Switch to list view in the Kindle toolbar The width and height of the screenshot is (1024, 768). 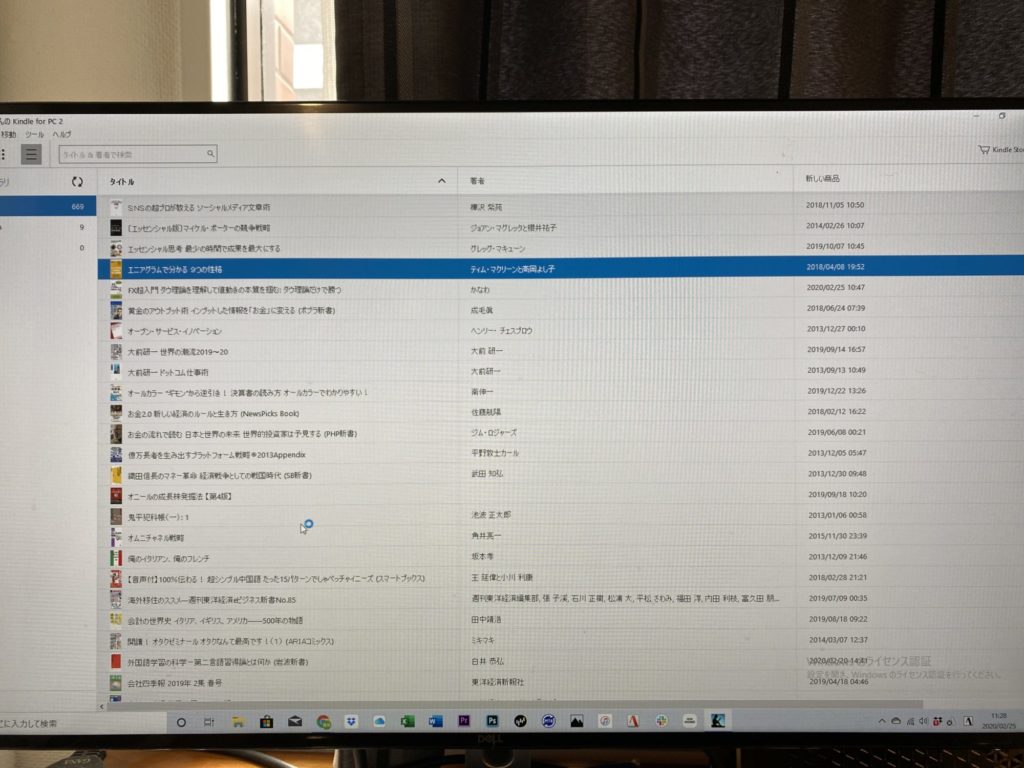pyautogui.click(x=31, y=154)
